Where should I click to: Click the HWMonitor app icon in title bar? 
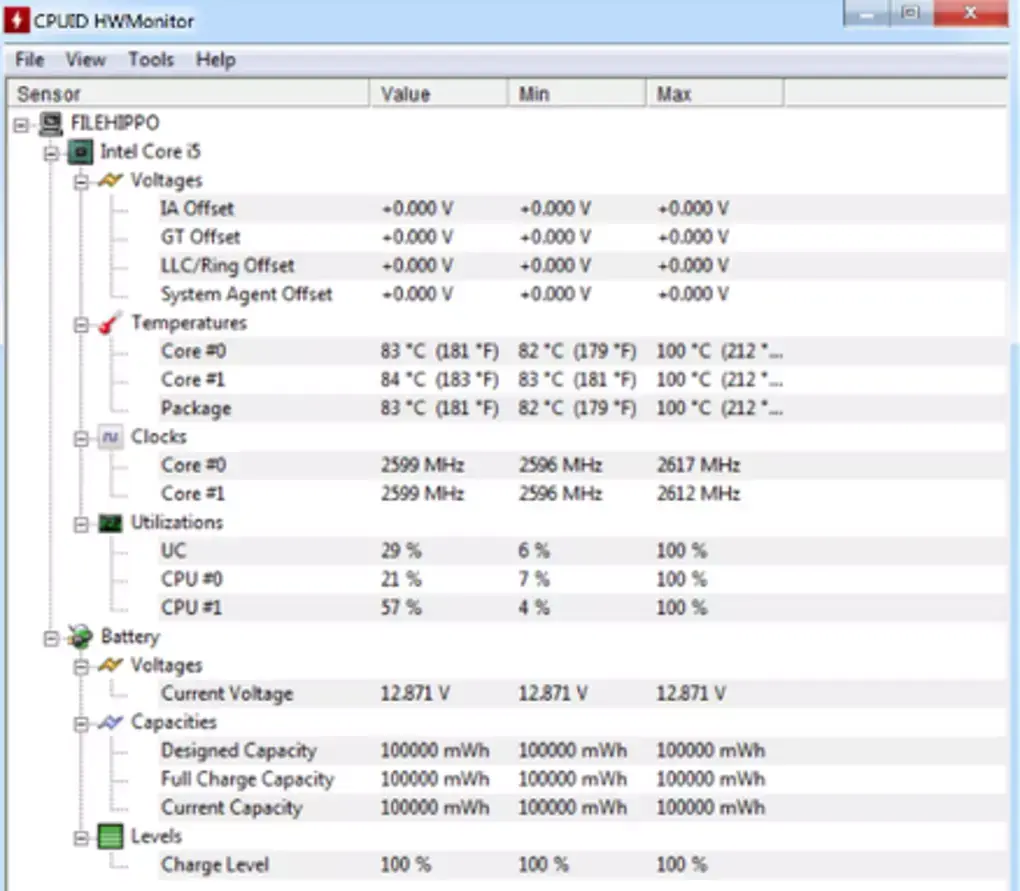click(16, 20)
